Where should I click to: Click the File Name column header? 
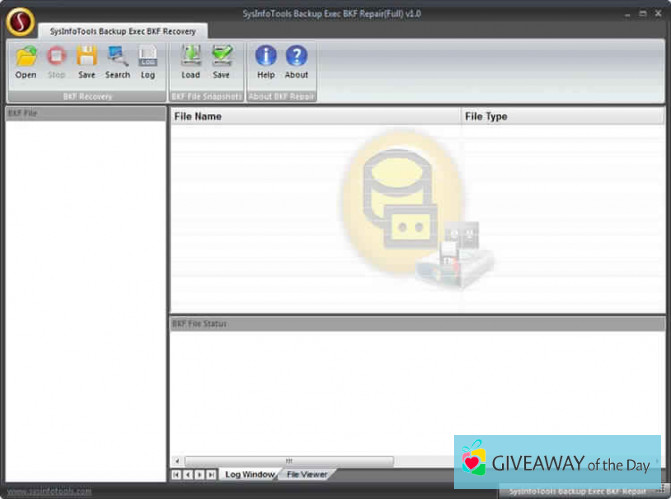click(x=315, y=117)
